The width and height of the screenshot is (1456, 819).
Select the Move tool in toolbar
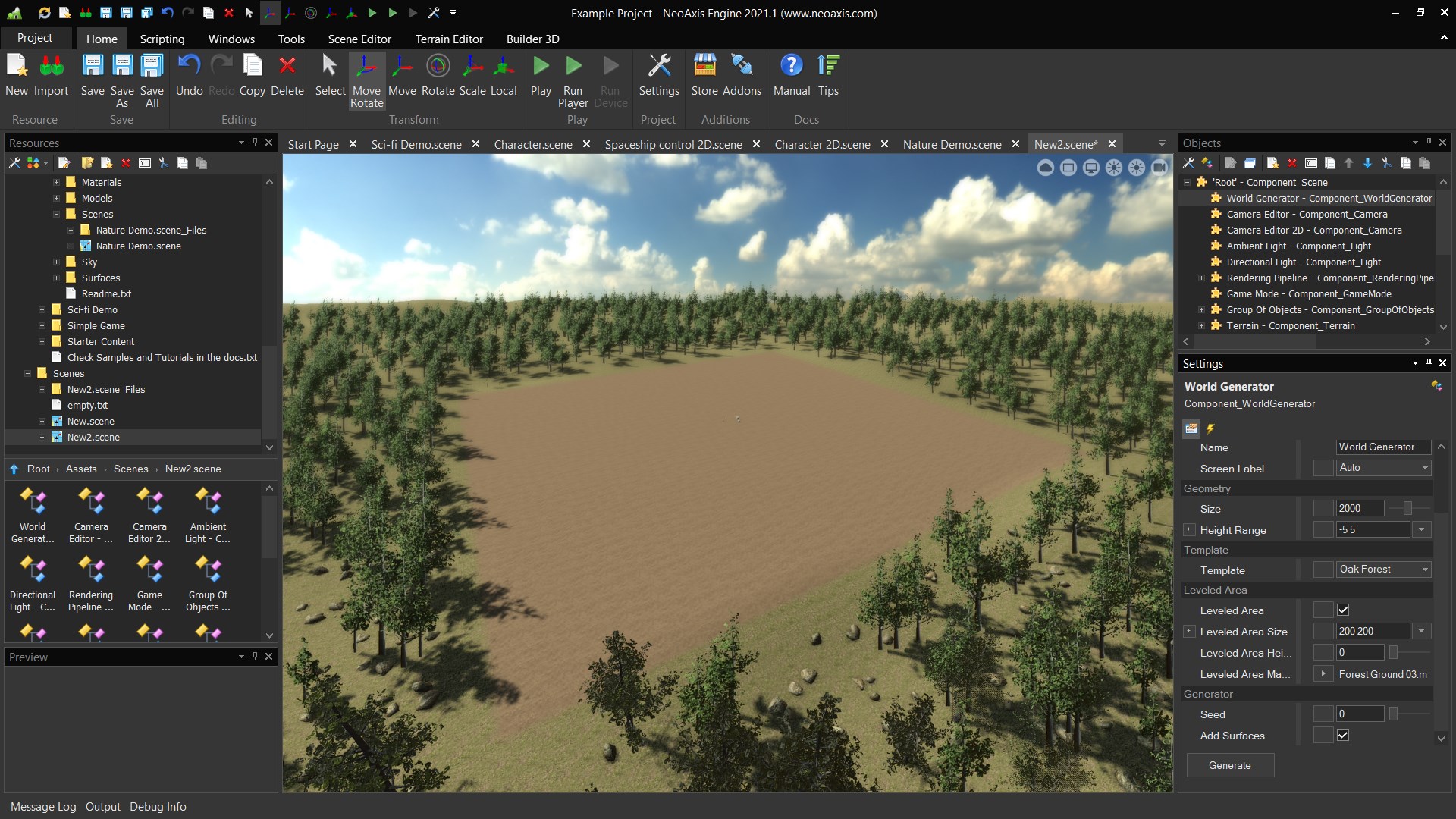(402, 75)
